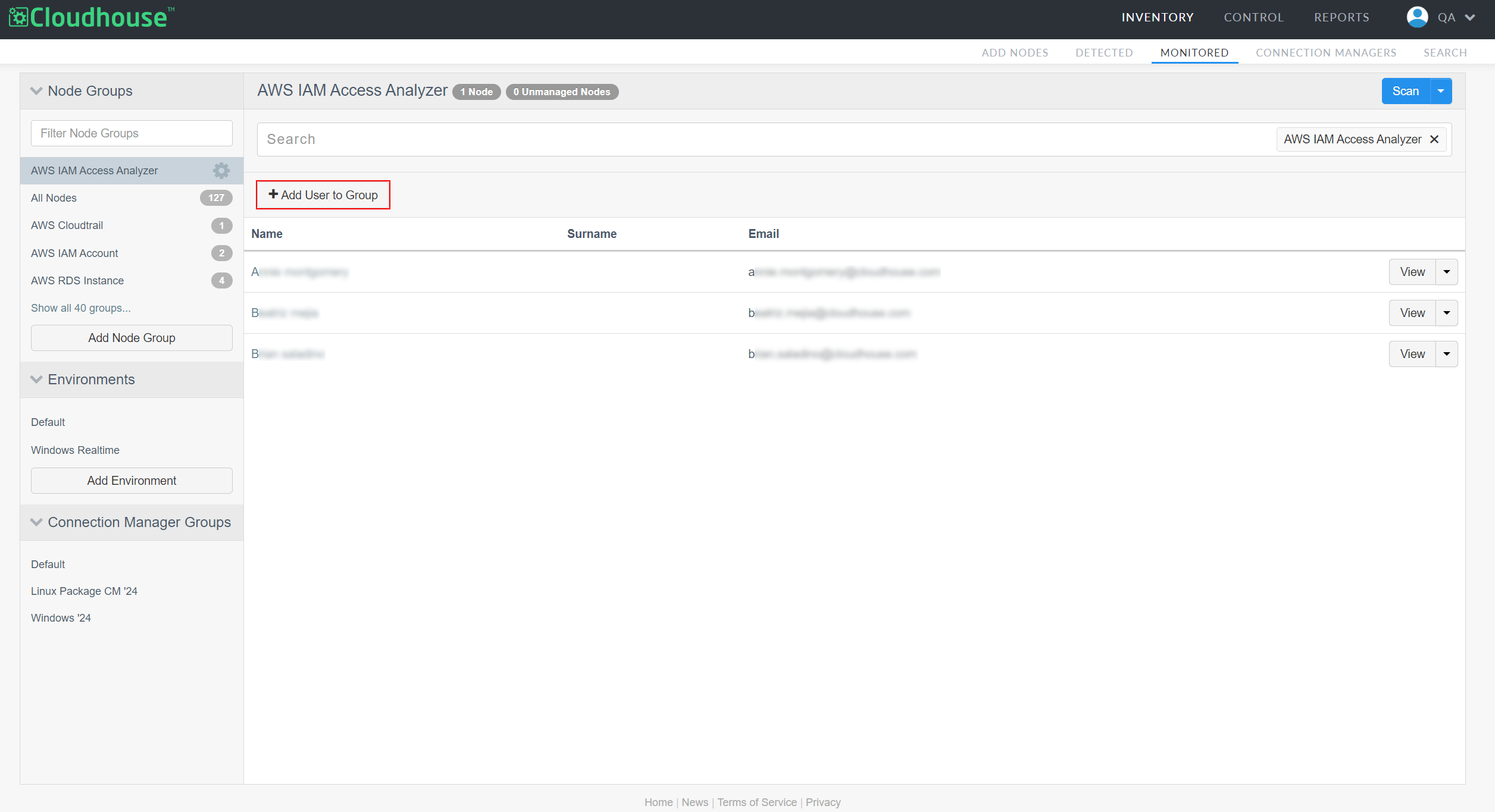Switch to the Add Nodes tab
Image resolution: width=1495 pixels, height=812 pixels.
click(x=1015, y=52)
